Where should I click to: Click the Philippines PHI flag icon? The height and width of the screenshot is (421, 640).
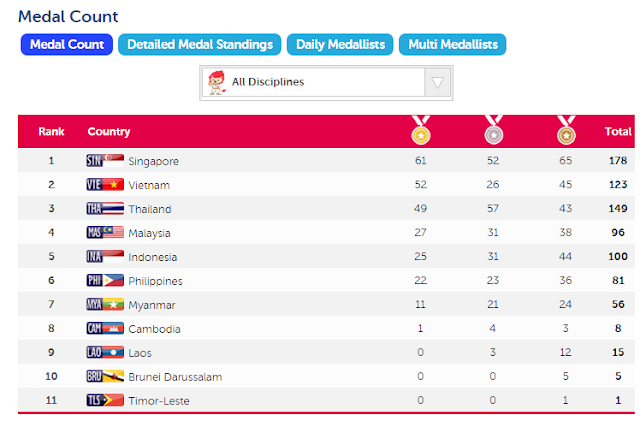click(105, 281)
